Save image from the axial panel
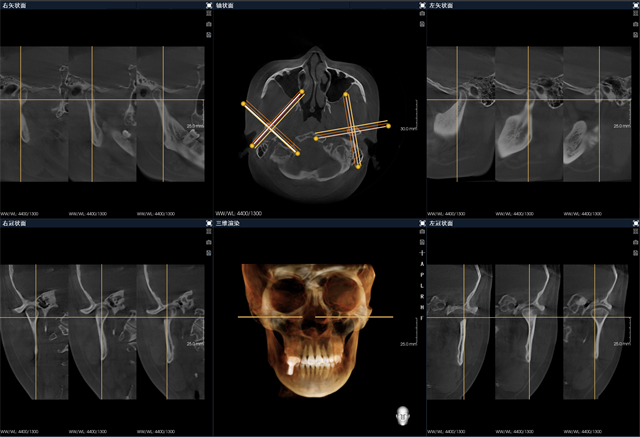The height and width of the screenshot is (437, 640). pyautogui.click(x=422, y=24)
